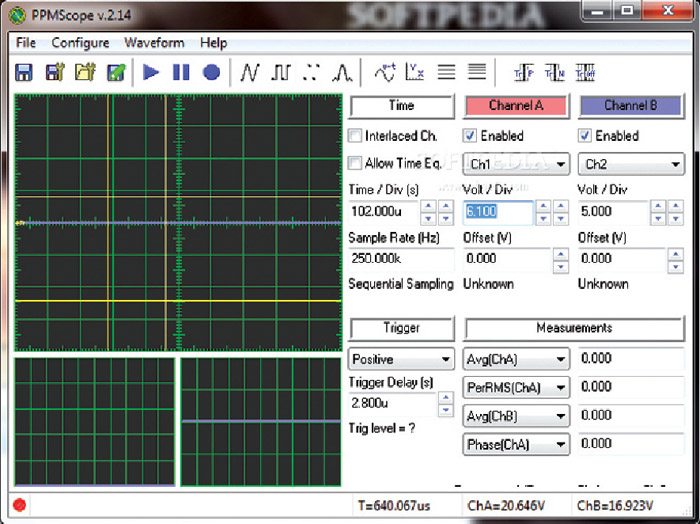Click the round record button in toolbar
This screenshot has width=700, height=524.
point(211,72)
